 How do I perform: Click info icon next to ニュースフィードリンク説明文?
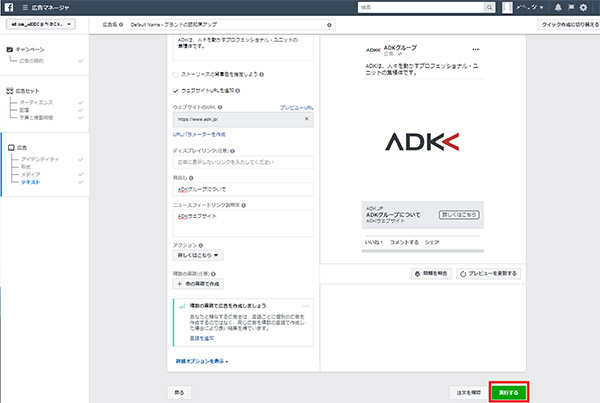point(244,205)
